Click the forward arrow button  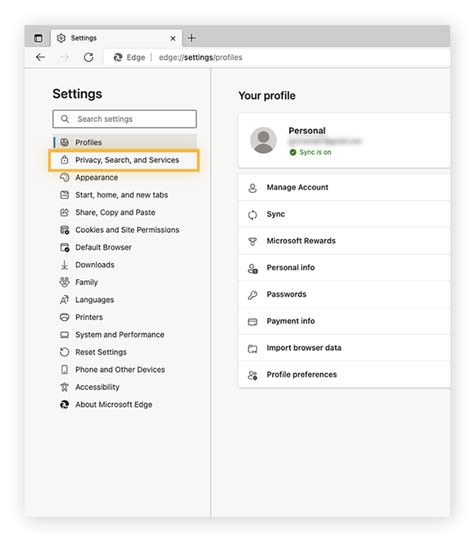64,57
